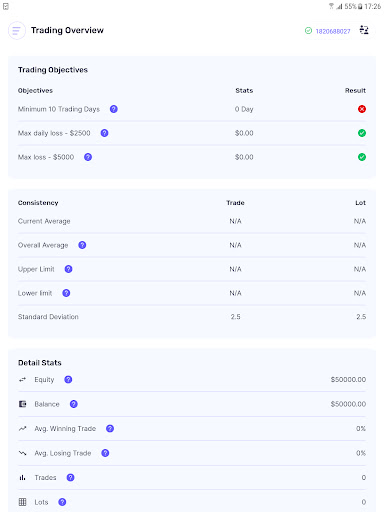384x512 pixels.
Task: Open Avg. Losing Trade help icon
Action: click(105, 453)
